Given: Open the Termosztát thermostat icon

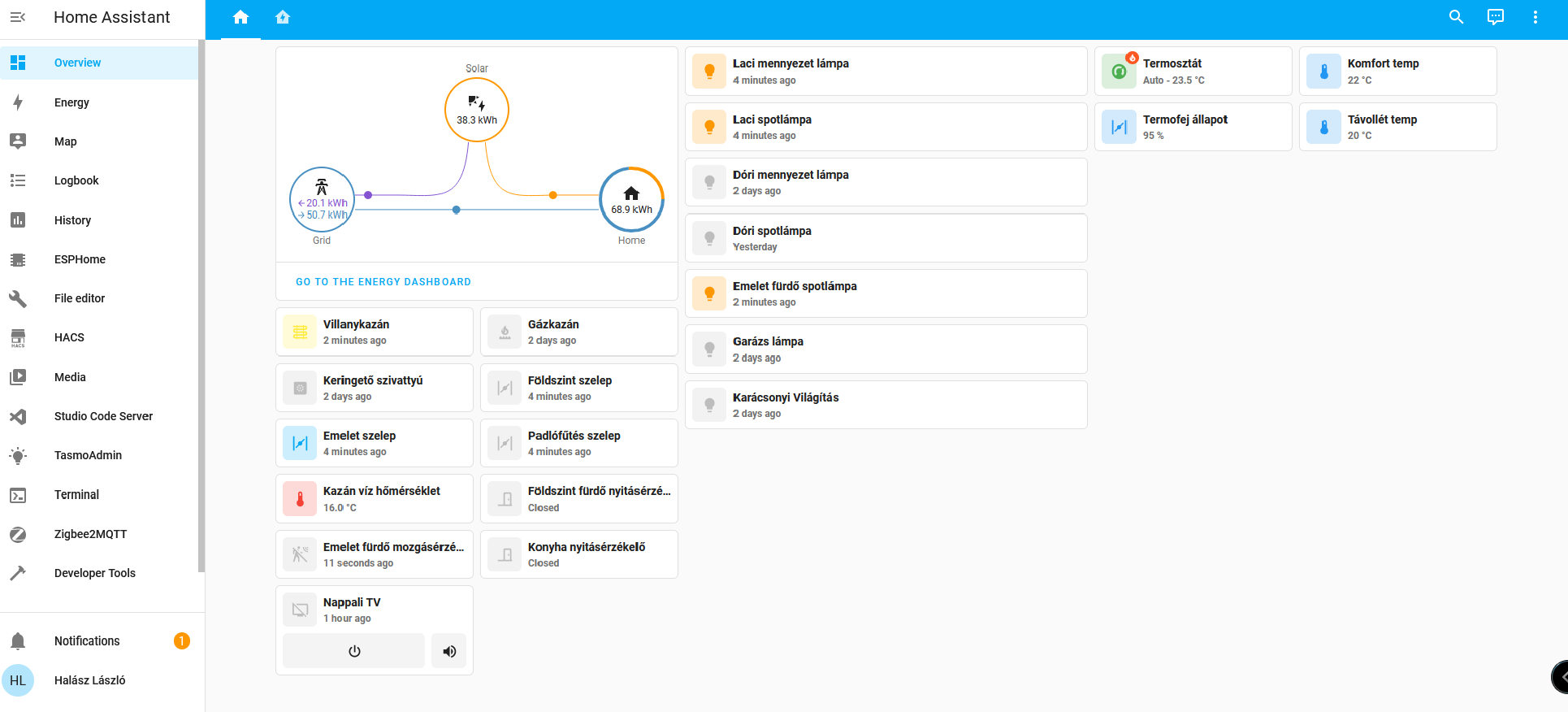Looking at the screenshot, I should click(x=1119, y=72).
